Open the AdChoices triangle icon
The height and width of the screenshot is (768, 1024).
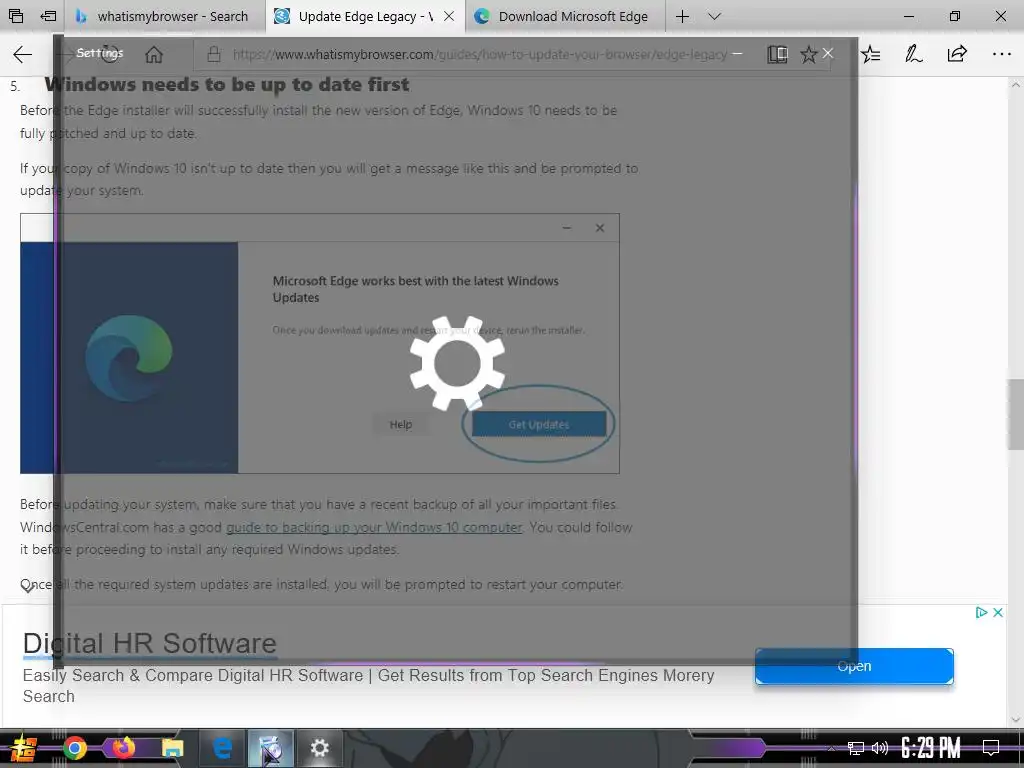(x=981, y=613)
